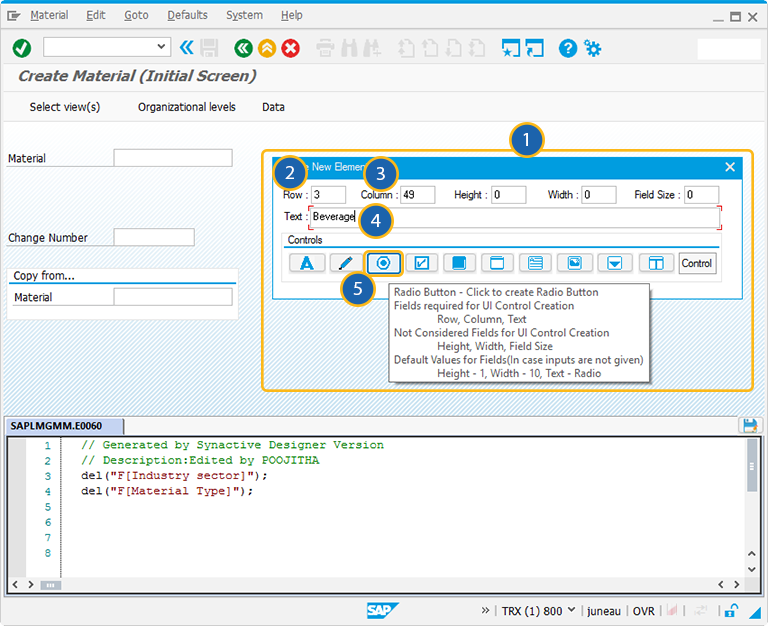The image size is (768, 626).
Task: Click the Select view(s) button
Action: click(65, 107)
